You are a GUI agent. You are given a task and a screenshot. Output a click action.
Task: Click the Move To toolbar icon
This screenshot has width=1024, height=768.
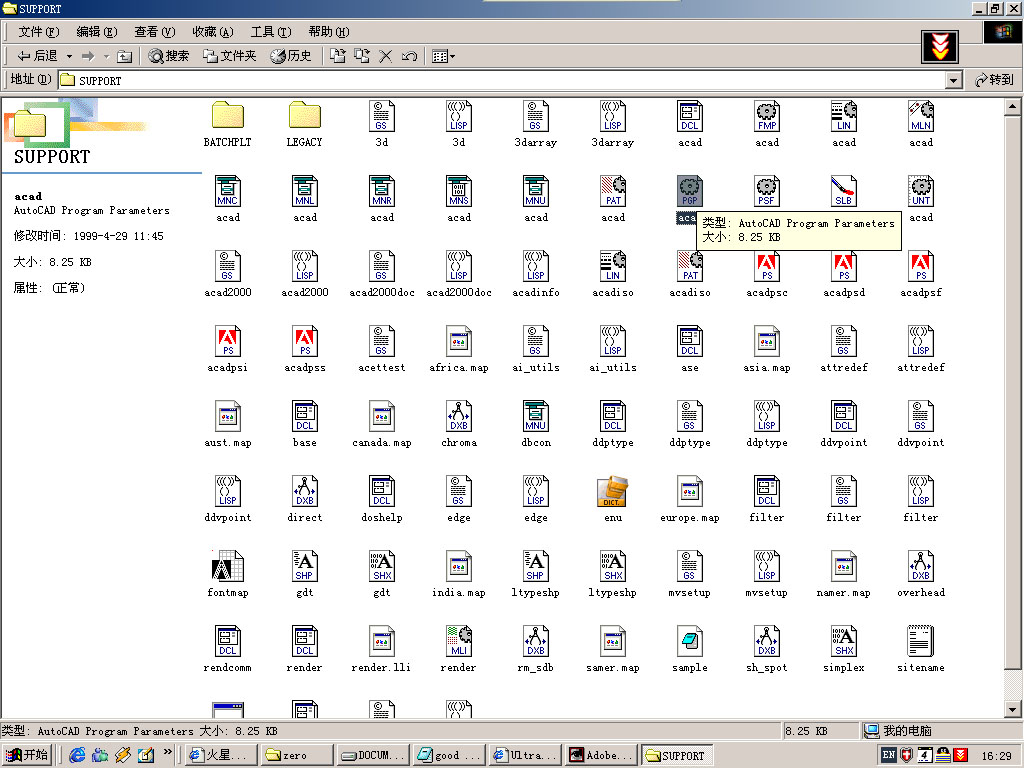click(x=338, y=56)
